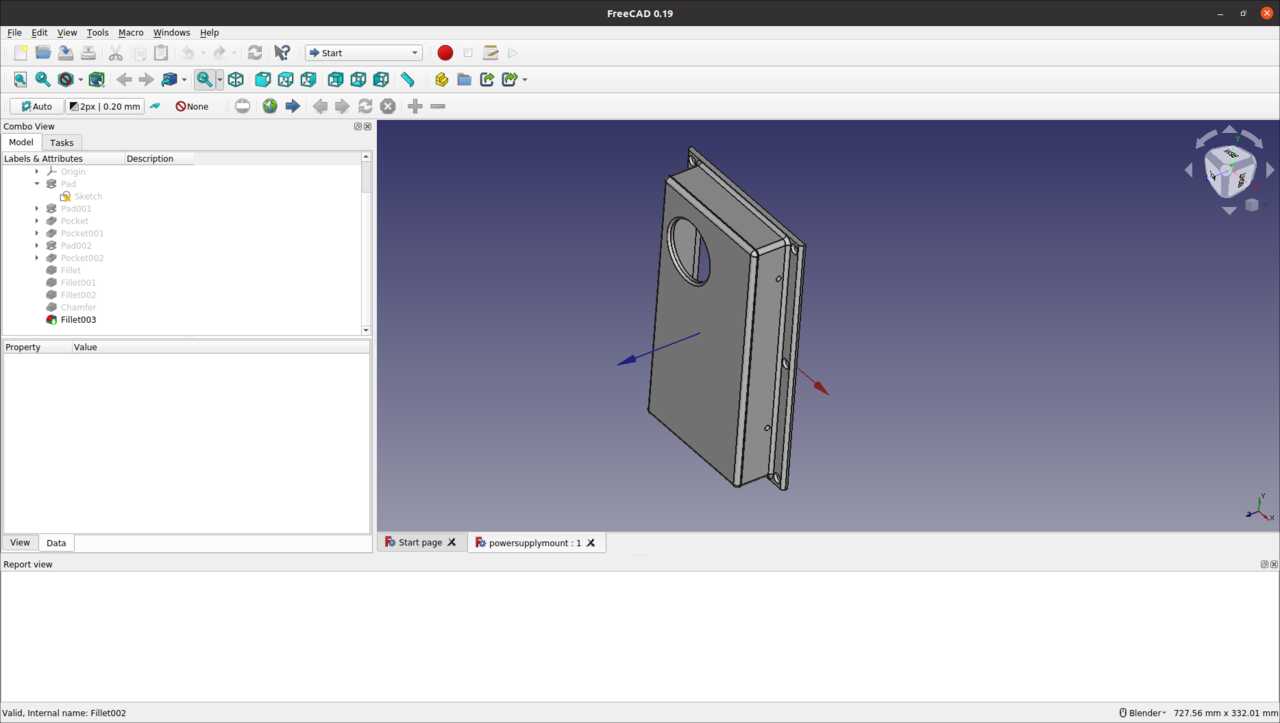Select the Measure distance ruler tool
This screenshot has height=723, width=1280.
408,79
